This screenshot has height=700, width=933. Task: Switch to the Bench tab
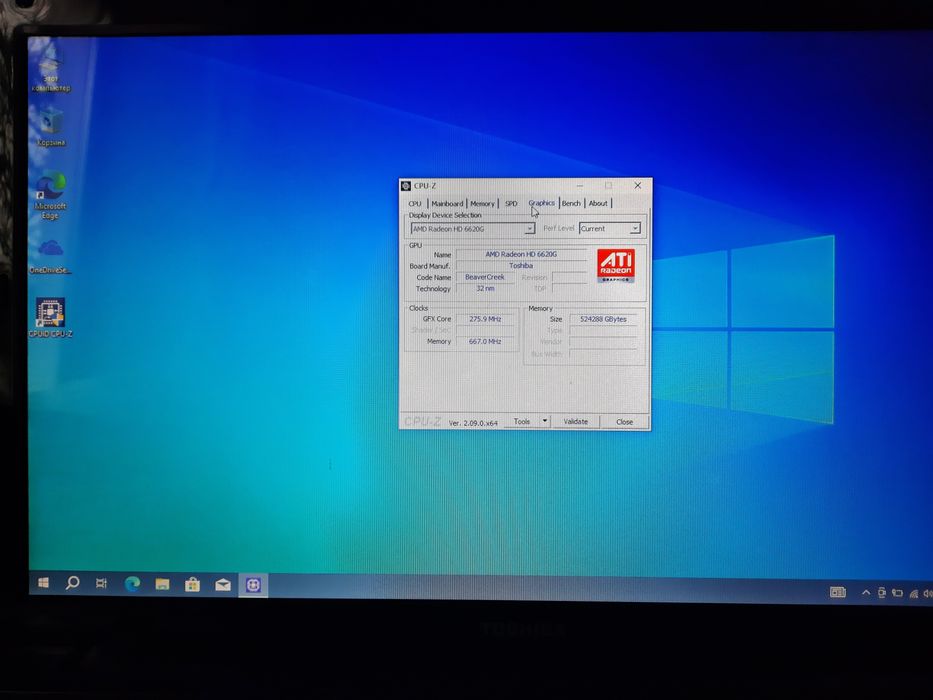pyautogui.click(x=571, y=204)
